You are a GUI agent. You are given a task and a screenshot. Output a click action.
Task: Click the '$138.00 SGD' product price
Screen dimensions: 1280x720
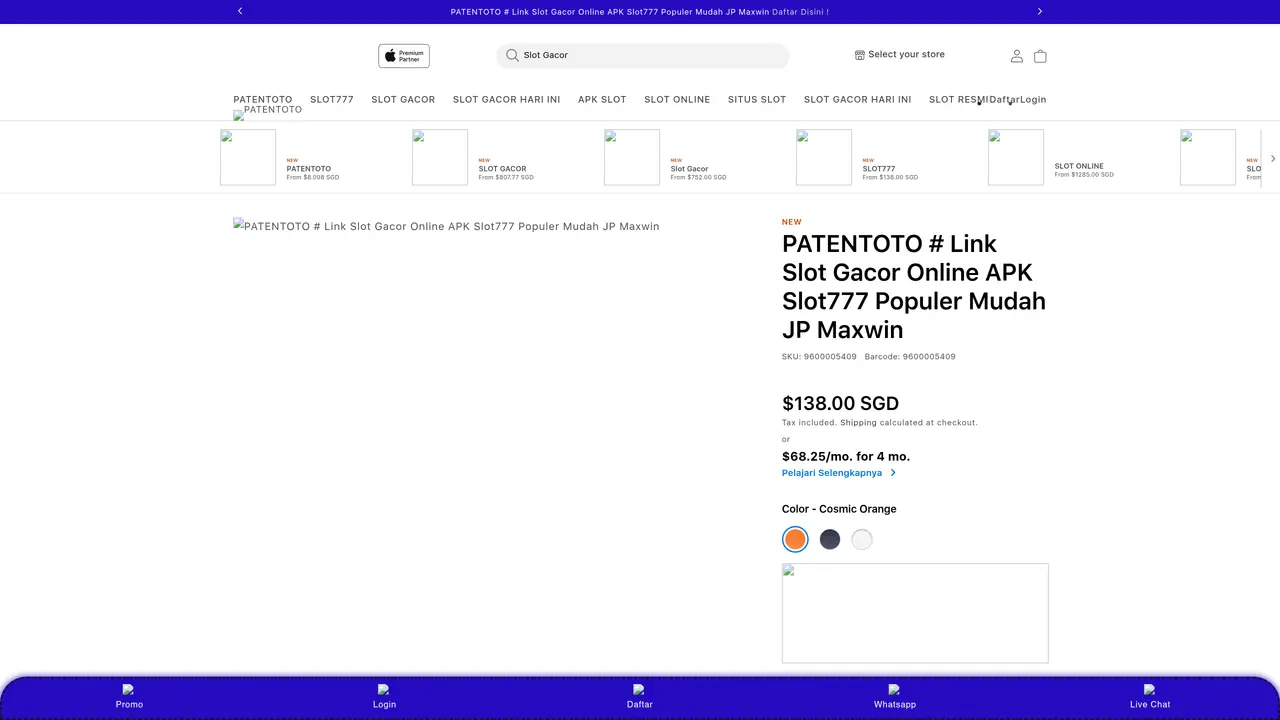[x=840, y=403]
